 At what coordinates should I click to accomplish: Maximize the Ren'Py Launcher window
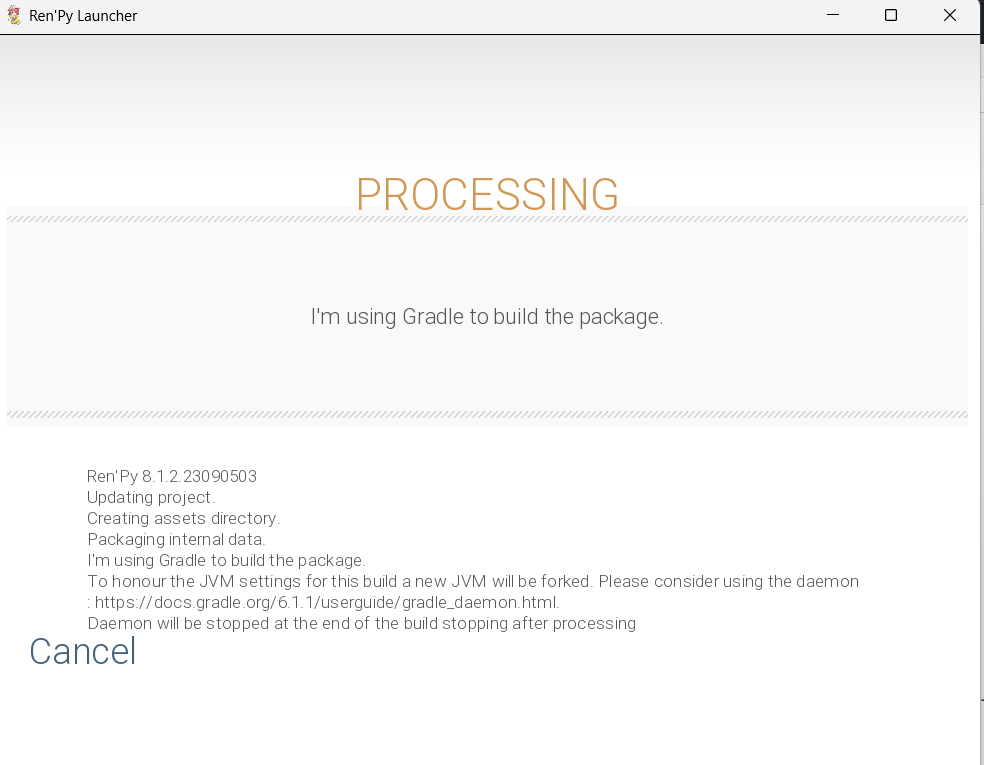pos(890,15)
